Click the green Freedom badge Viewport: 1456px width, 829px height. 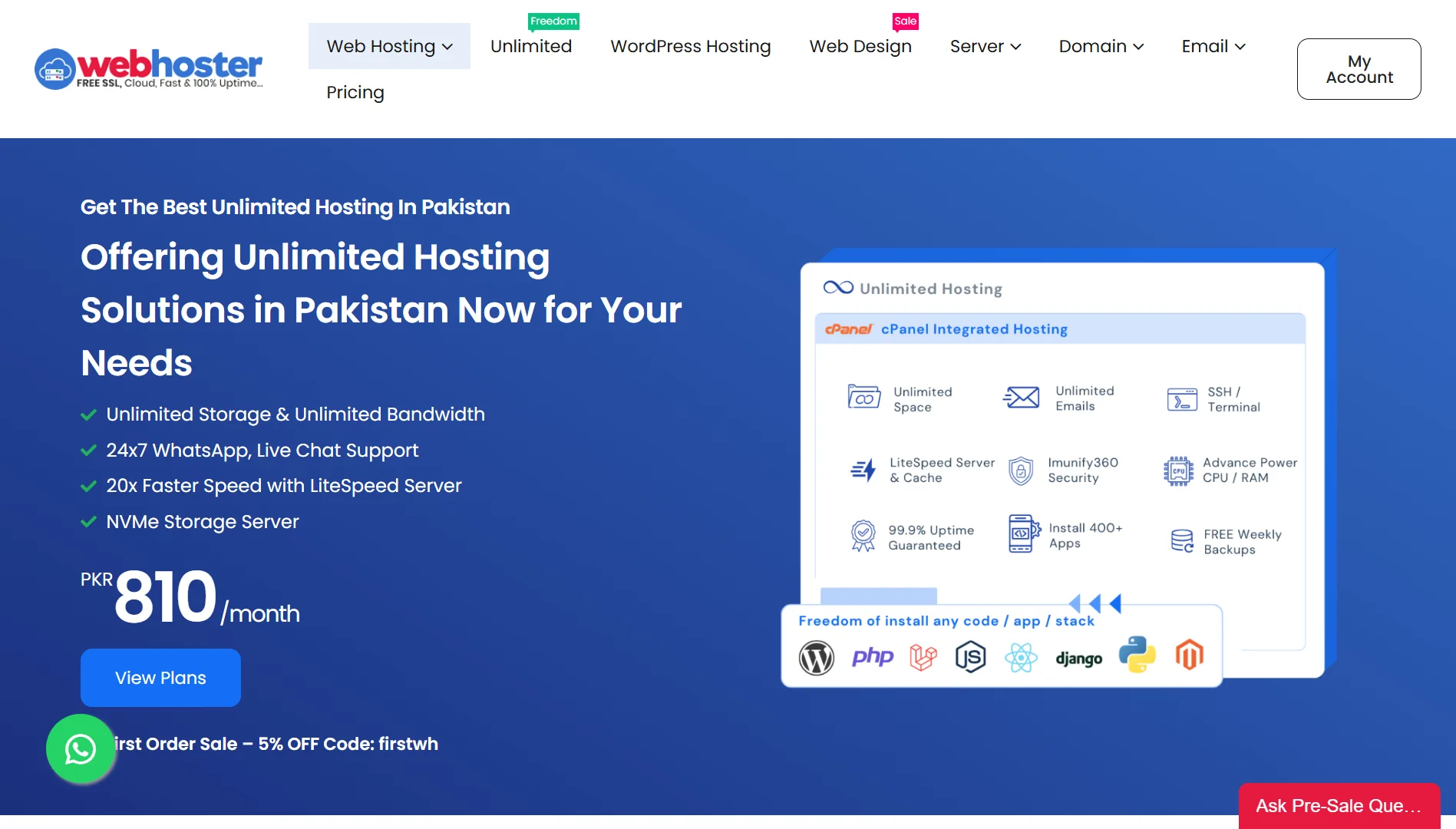coord(553,21)
